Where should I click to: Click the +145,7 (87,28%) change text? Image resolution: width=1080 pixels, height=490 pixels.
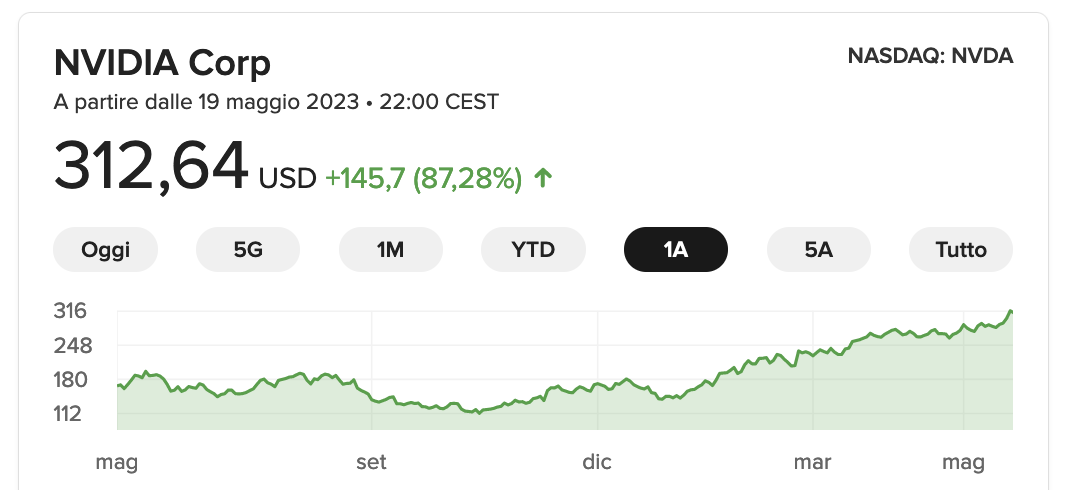coord(423,179)
